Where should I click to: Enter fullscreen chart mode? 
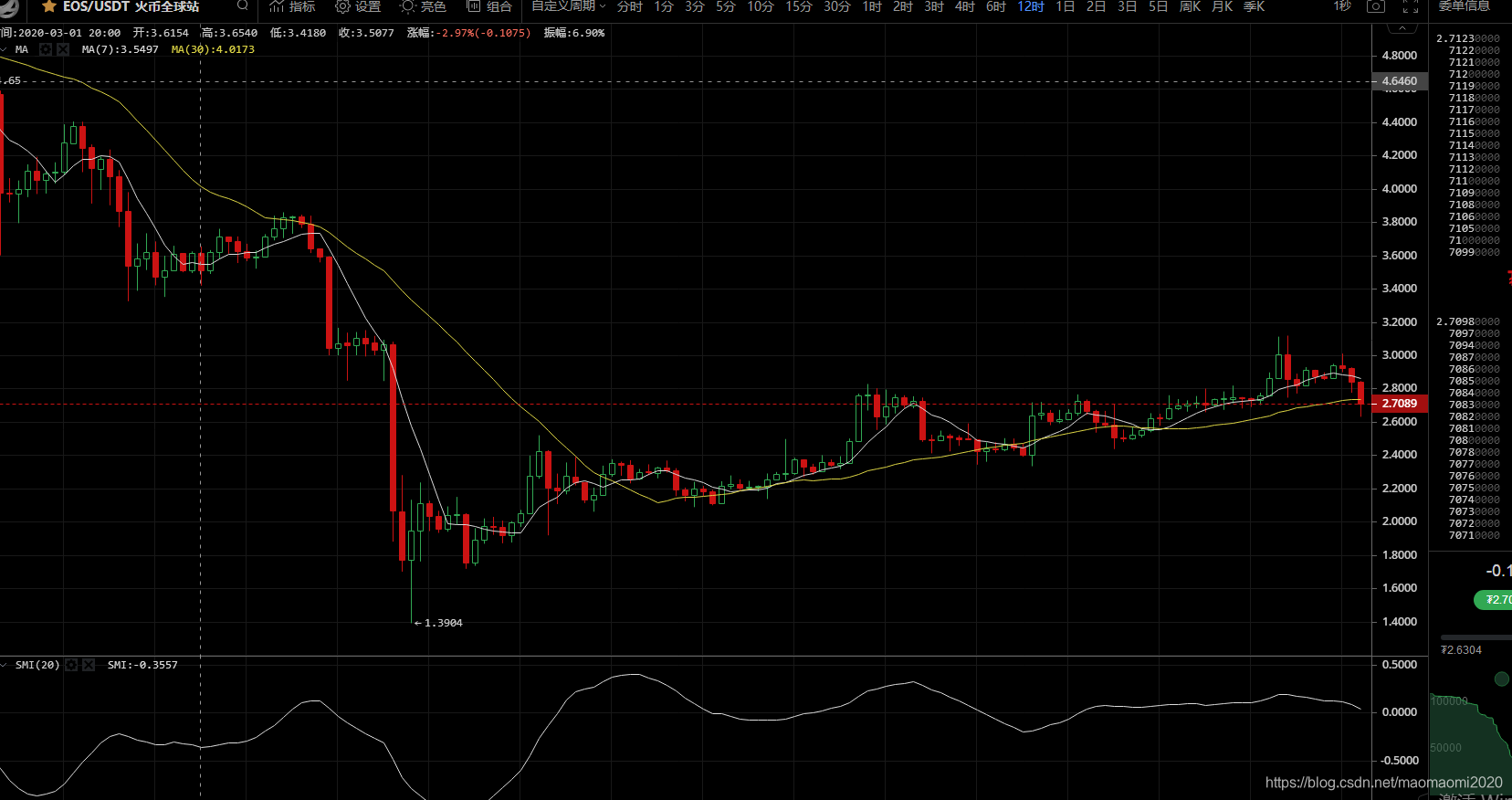coord(1411,6)
